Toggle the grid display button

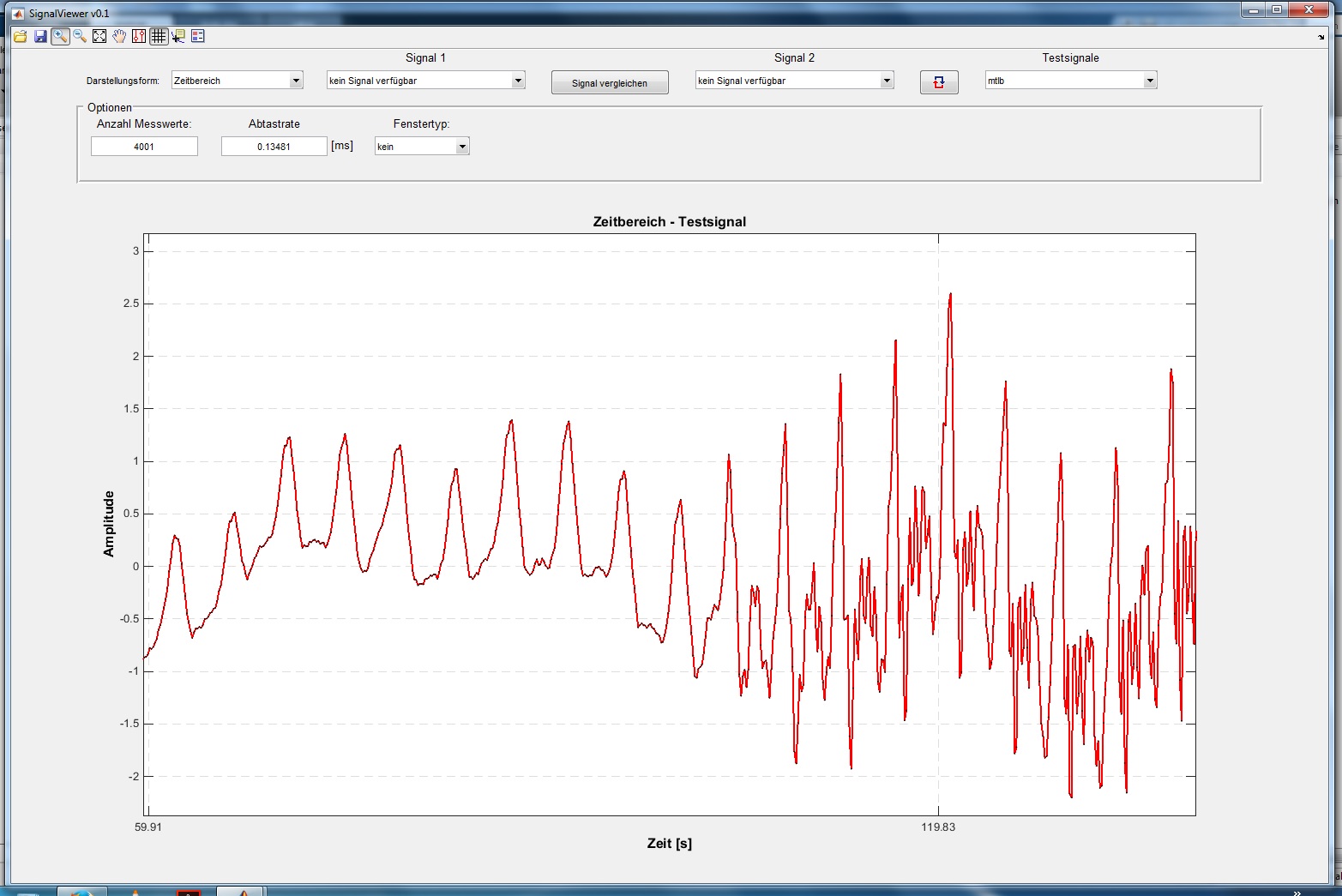[159, 36]
